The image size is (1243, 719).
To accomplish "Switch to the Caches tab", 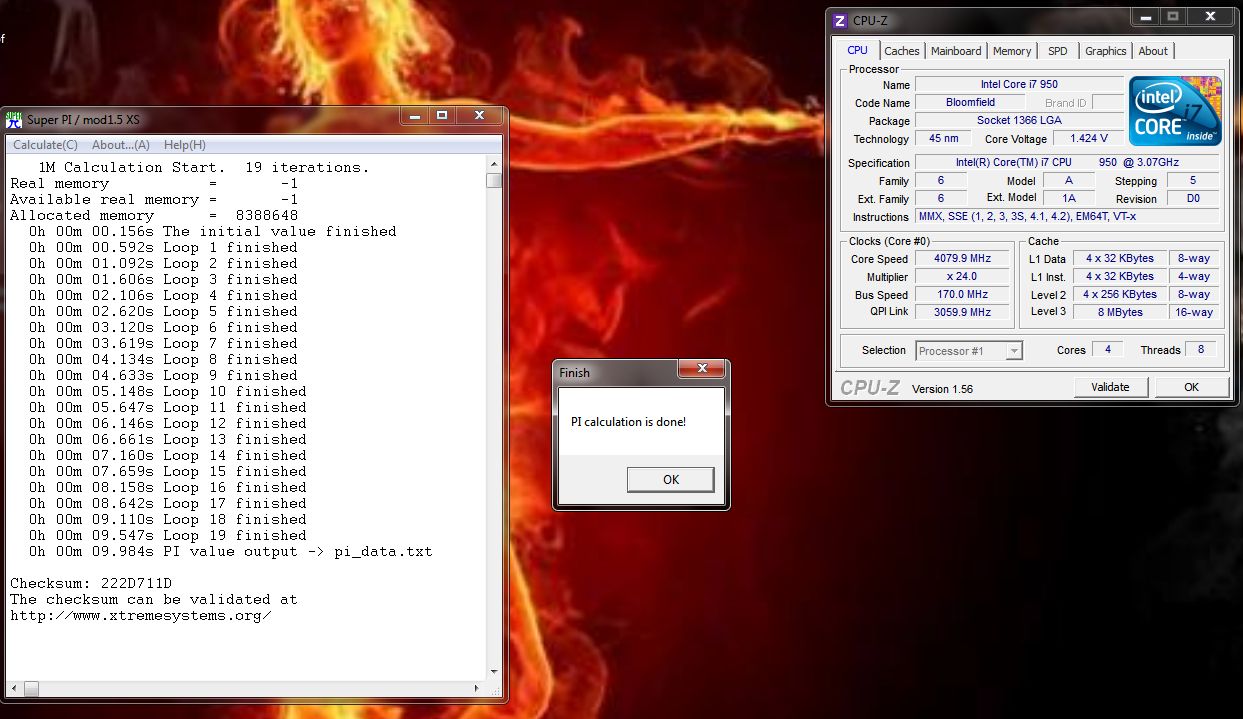I will 901,51.
